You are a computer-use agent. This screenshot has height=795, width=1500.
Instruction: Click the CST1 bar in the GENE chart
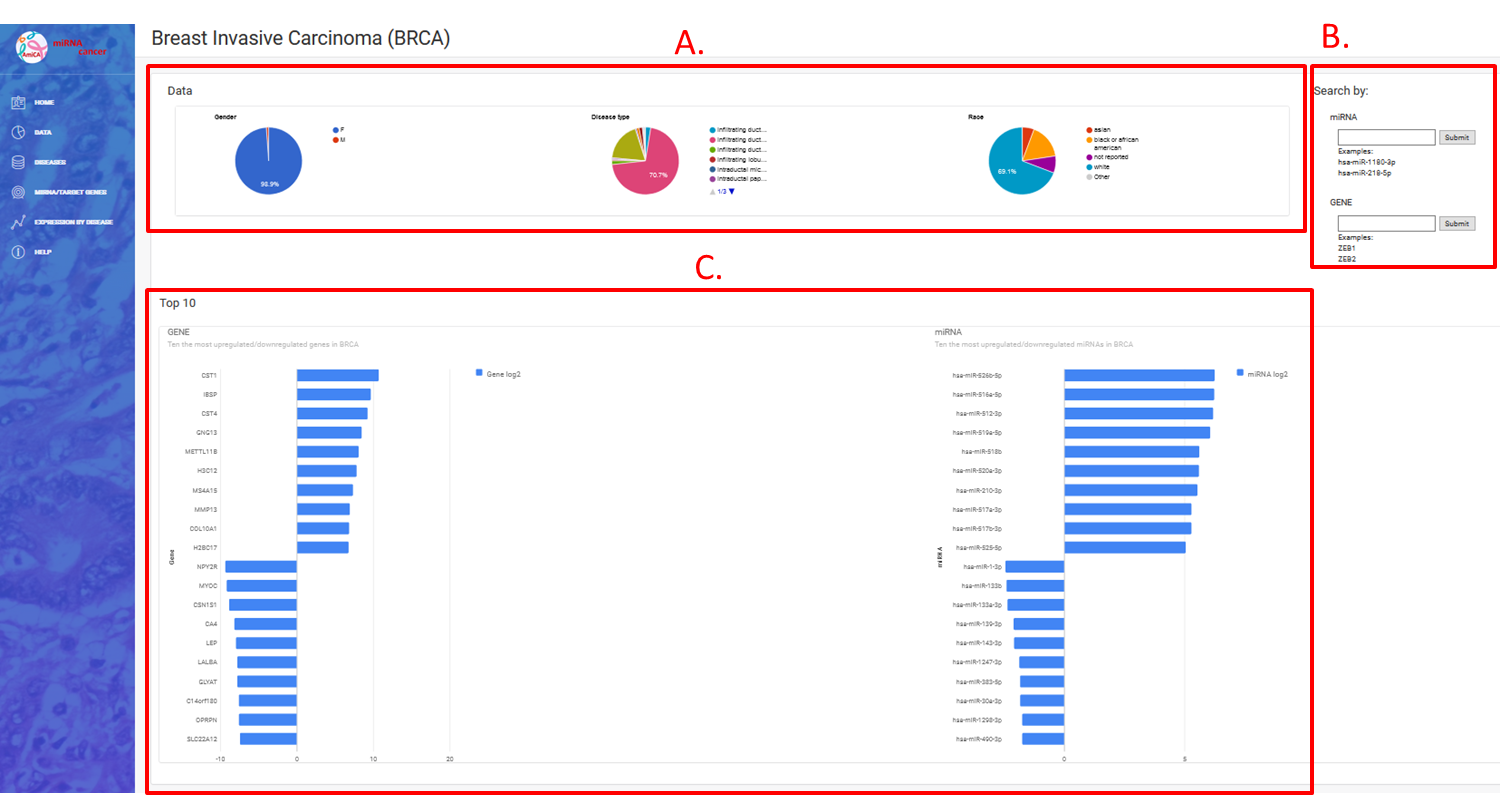click(337, 375)
